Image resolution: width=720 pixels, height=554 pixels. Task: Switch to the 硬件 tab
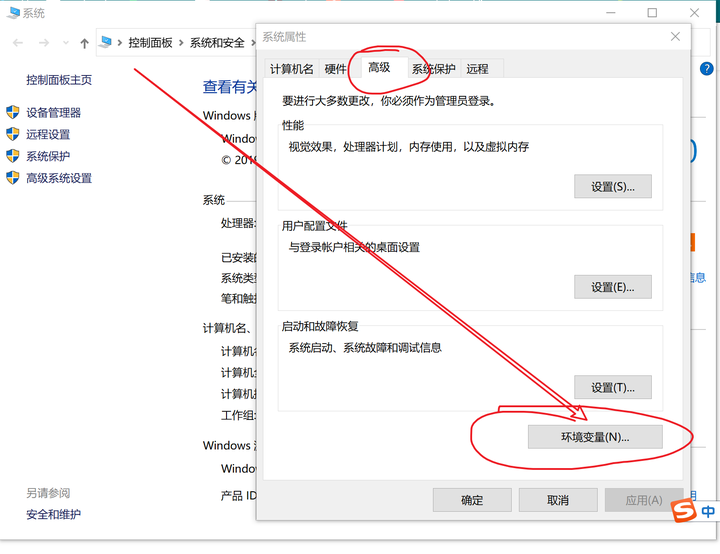(x=335, y=69)
